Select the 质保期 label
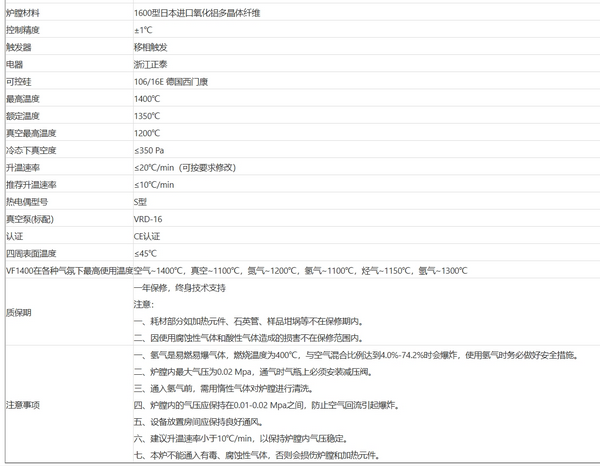 point(18,313)
